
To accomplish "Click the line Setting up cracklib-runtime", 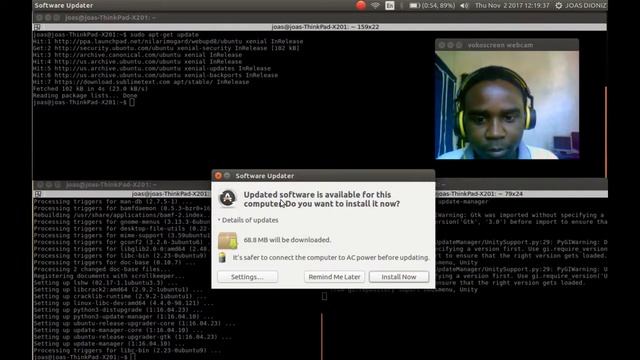I will point(120,296).
